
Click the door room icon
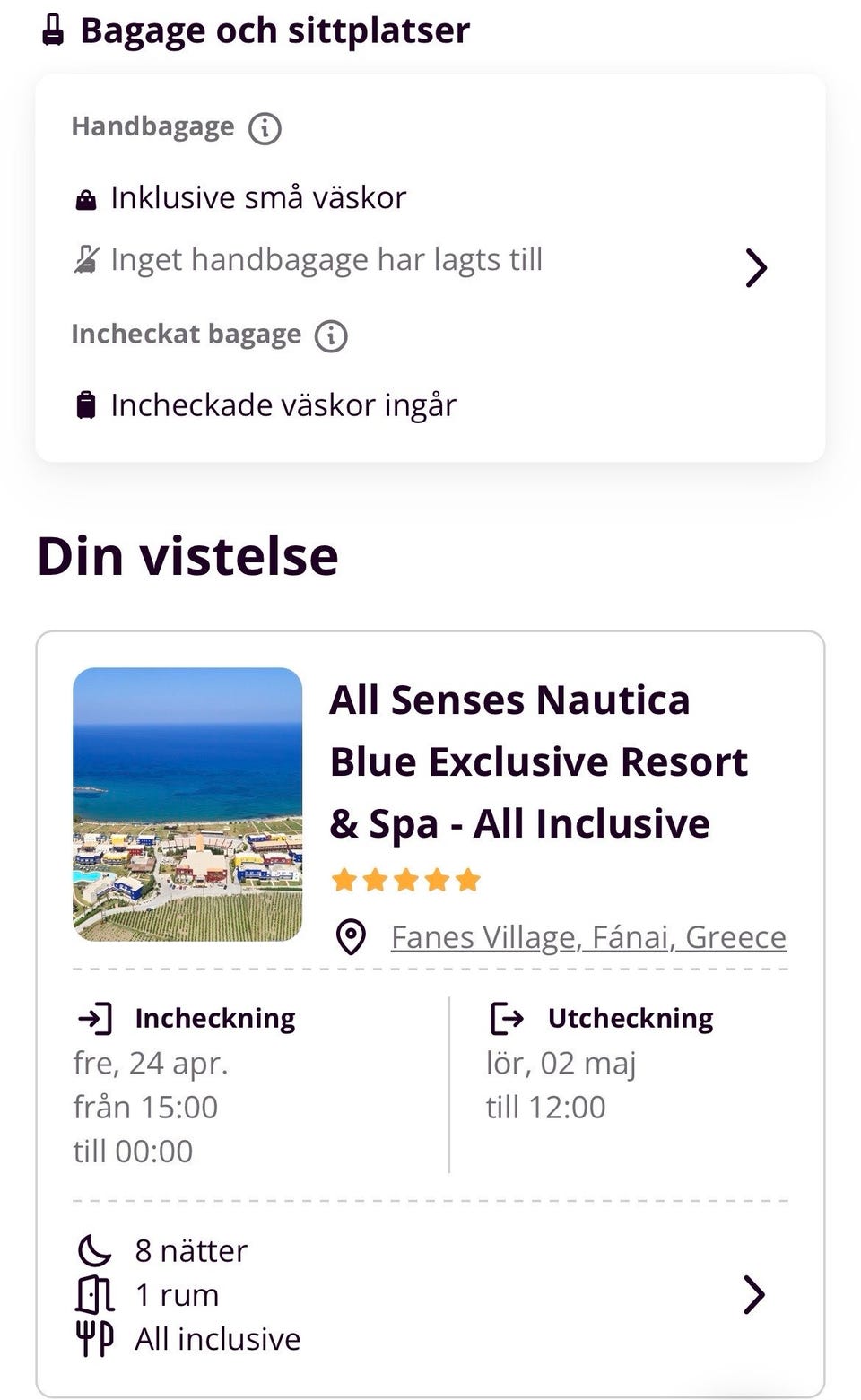(94, 1294)
